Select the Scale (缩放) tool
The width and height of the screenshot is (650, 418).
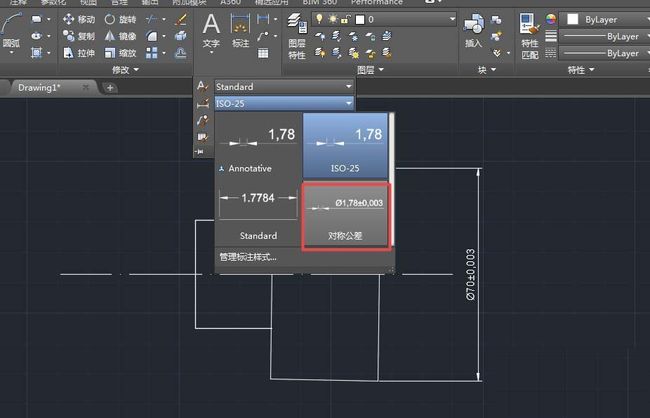click(120, 53)
